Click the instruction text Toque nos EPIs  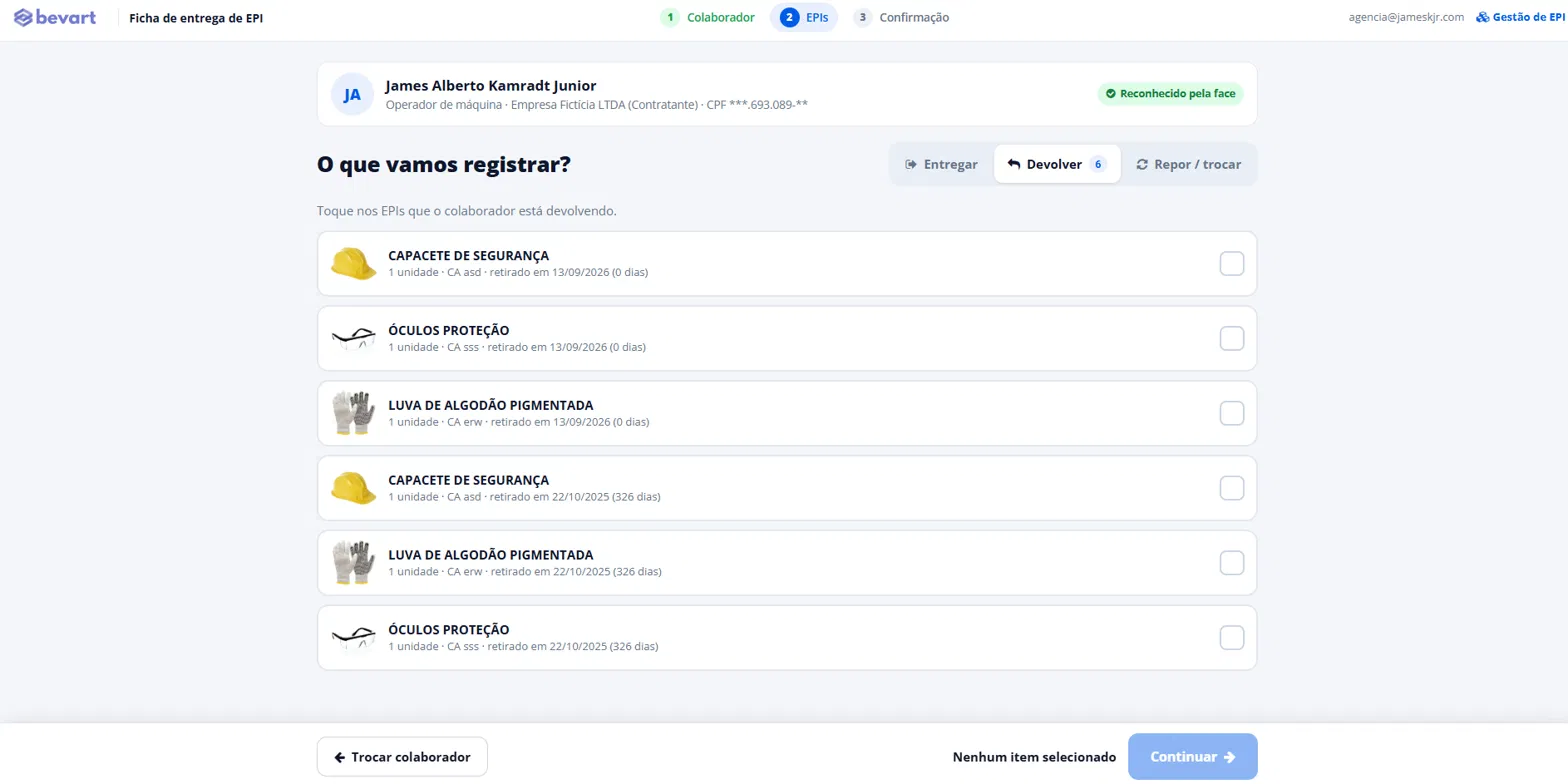click(x=466, y=211)
